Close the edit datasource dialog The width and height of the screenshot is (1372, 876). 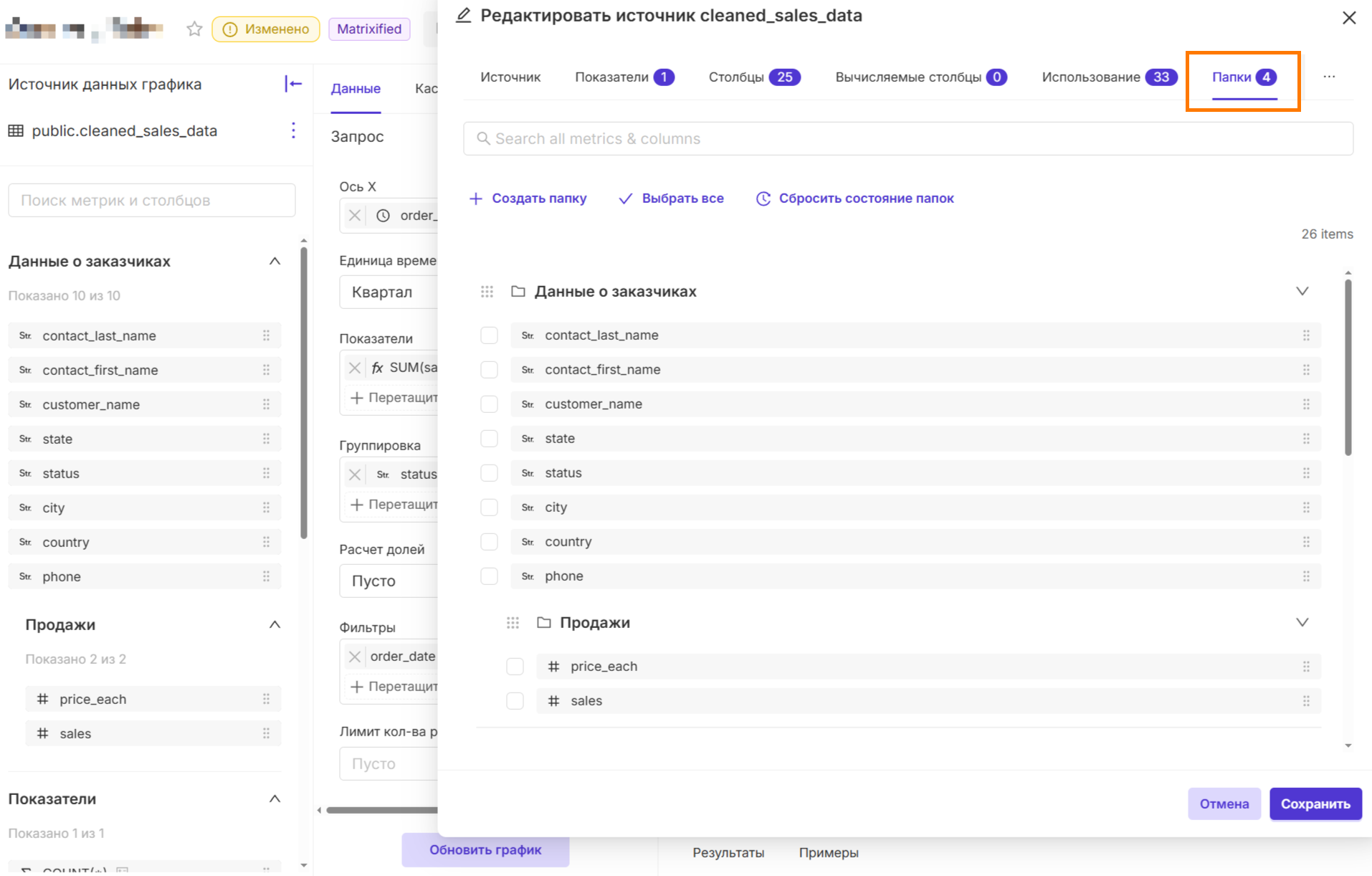[x=1349, y=17]
